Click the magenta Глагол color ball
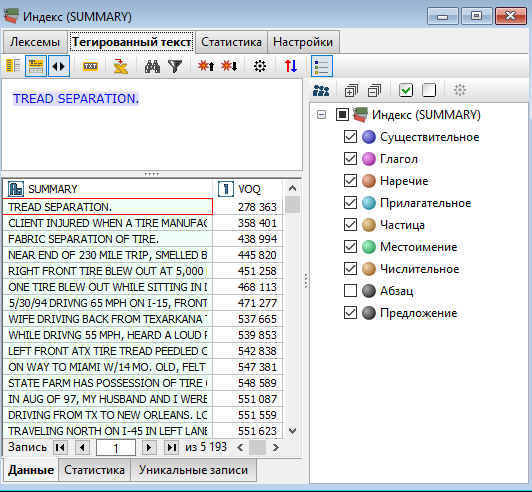 click(369, 159)
